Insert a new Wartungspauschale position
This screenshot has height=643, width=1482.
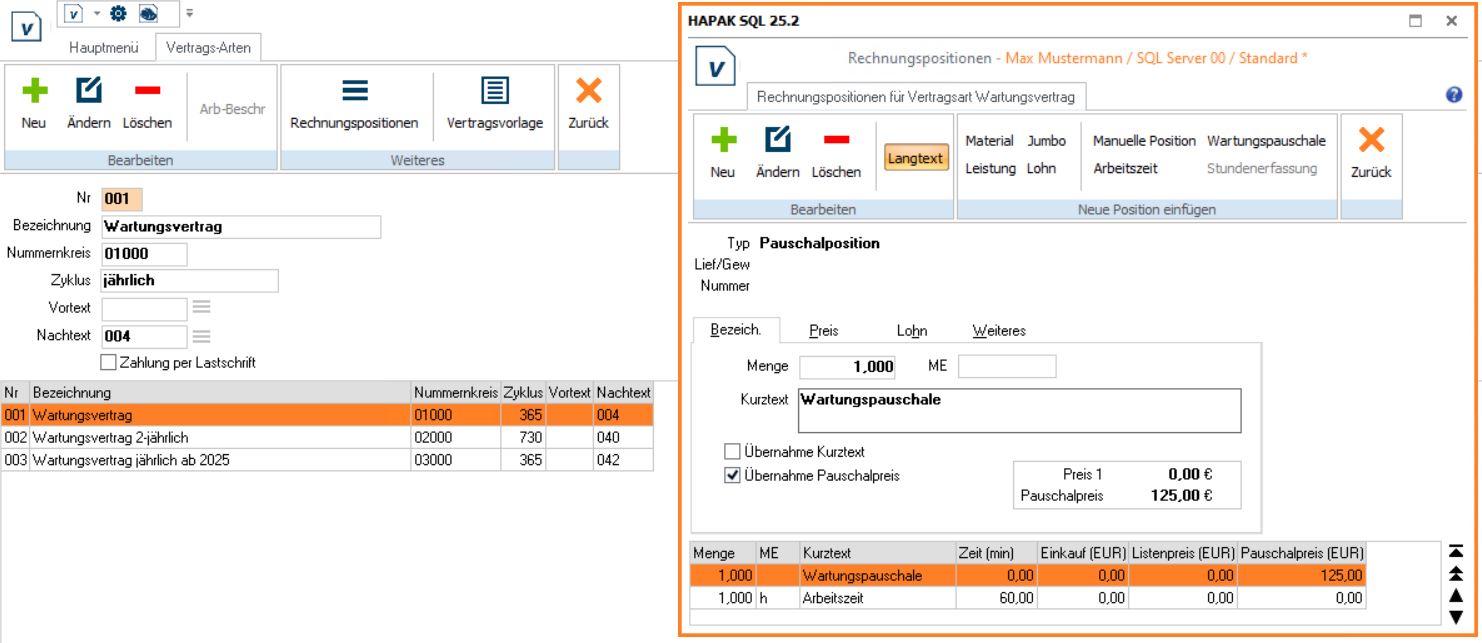[x=1265, y=141]
